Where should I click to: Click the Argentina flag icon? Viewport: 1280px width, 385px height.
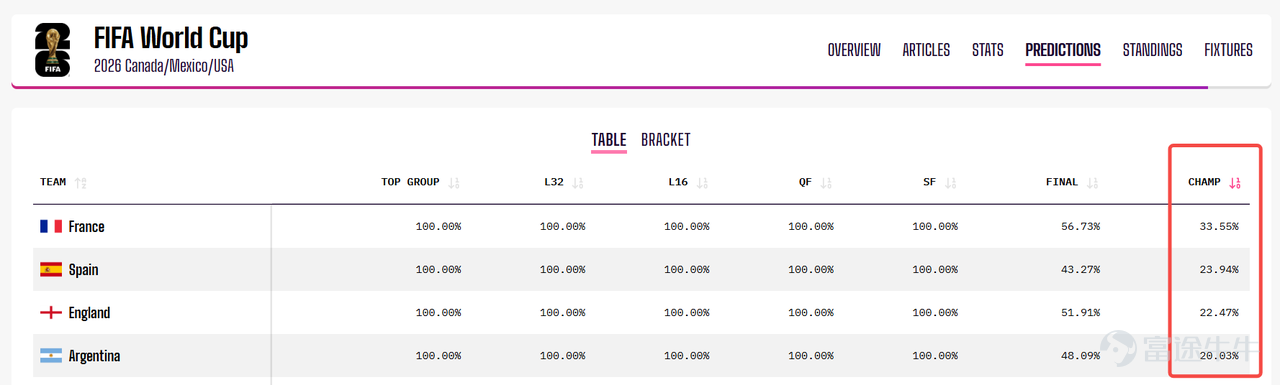[x=51, y=356]
